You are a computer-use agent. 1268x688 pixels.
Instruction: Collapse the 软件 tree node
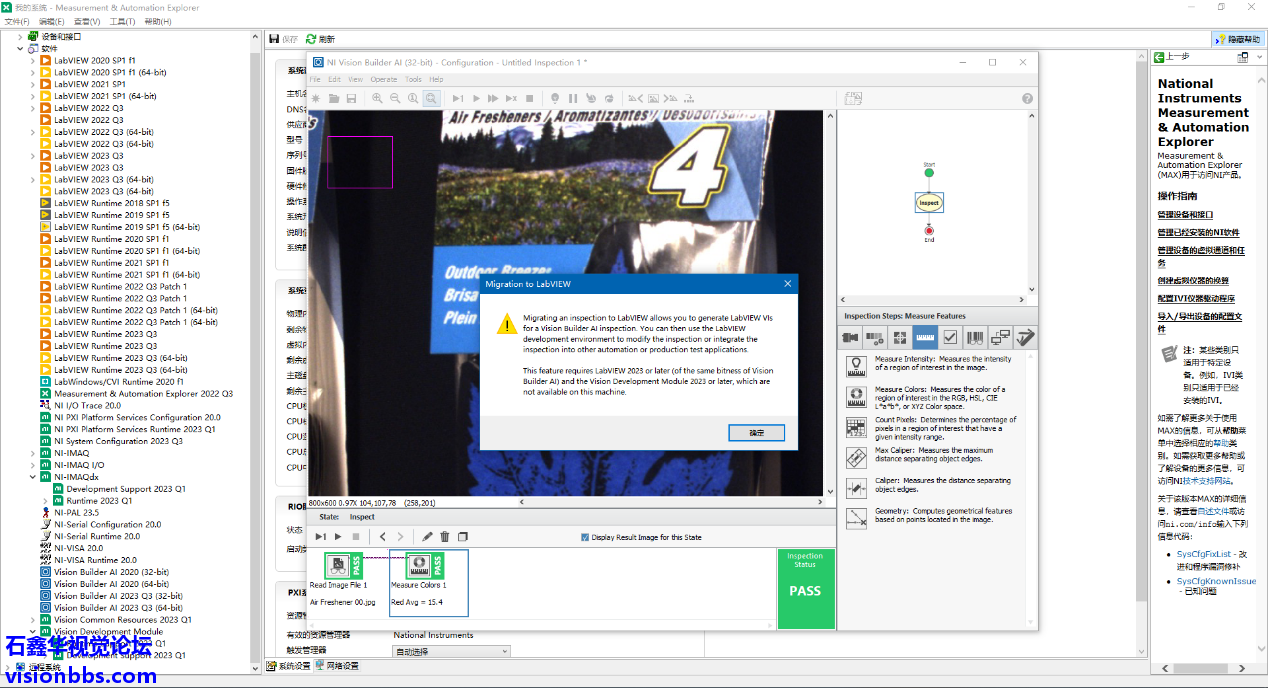pyautogui.click(x=20, y=48)
